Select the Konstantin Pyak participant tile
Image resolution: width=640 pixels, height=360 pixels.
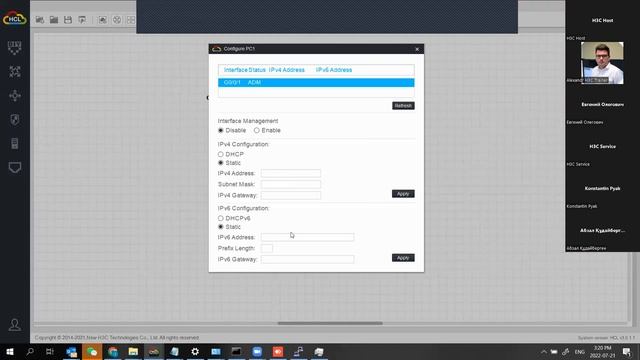tap(602, 189)
